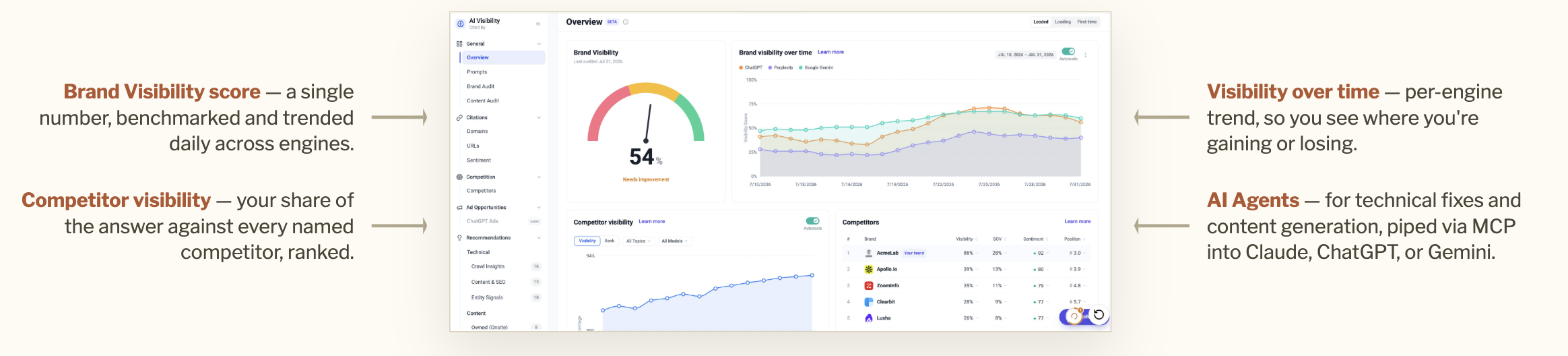Open the All Topics dropdown
The height and width of the screenshot is (356, 1568).
638,241
